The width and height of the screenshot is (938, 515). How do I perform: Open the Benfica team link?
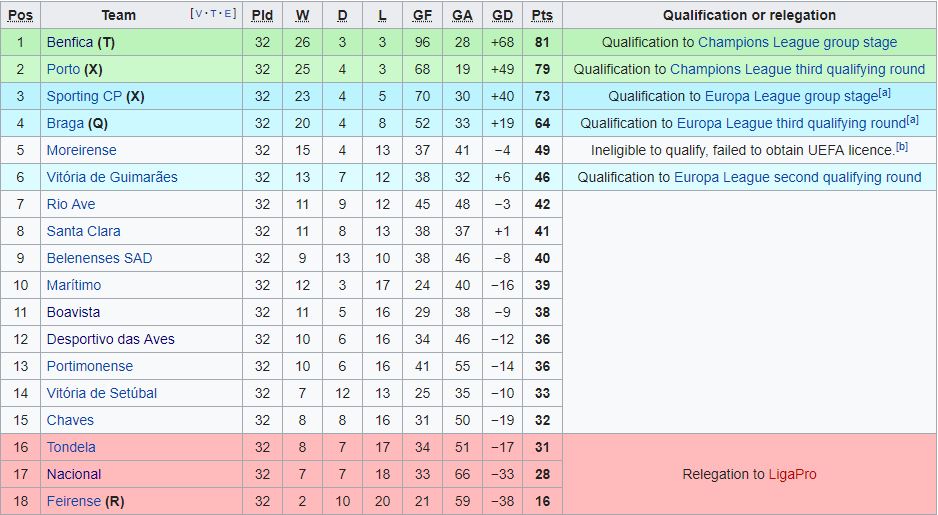pyautogui.click(x=69, y=42)
